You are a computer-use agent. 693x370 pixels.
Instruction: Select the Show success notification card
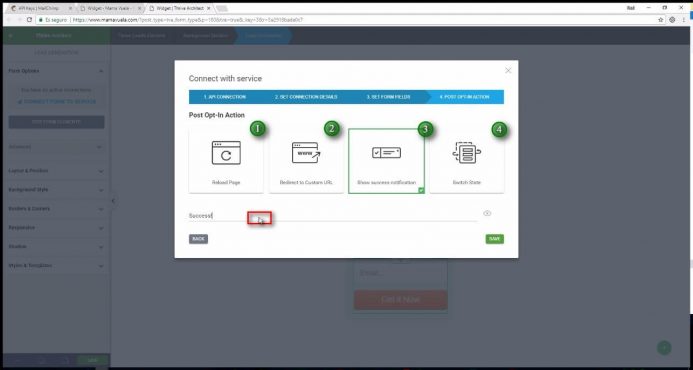pos(386,161)
